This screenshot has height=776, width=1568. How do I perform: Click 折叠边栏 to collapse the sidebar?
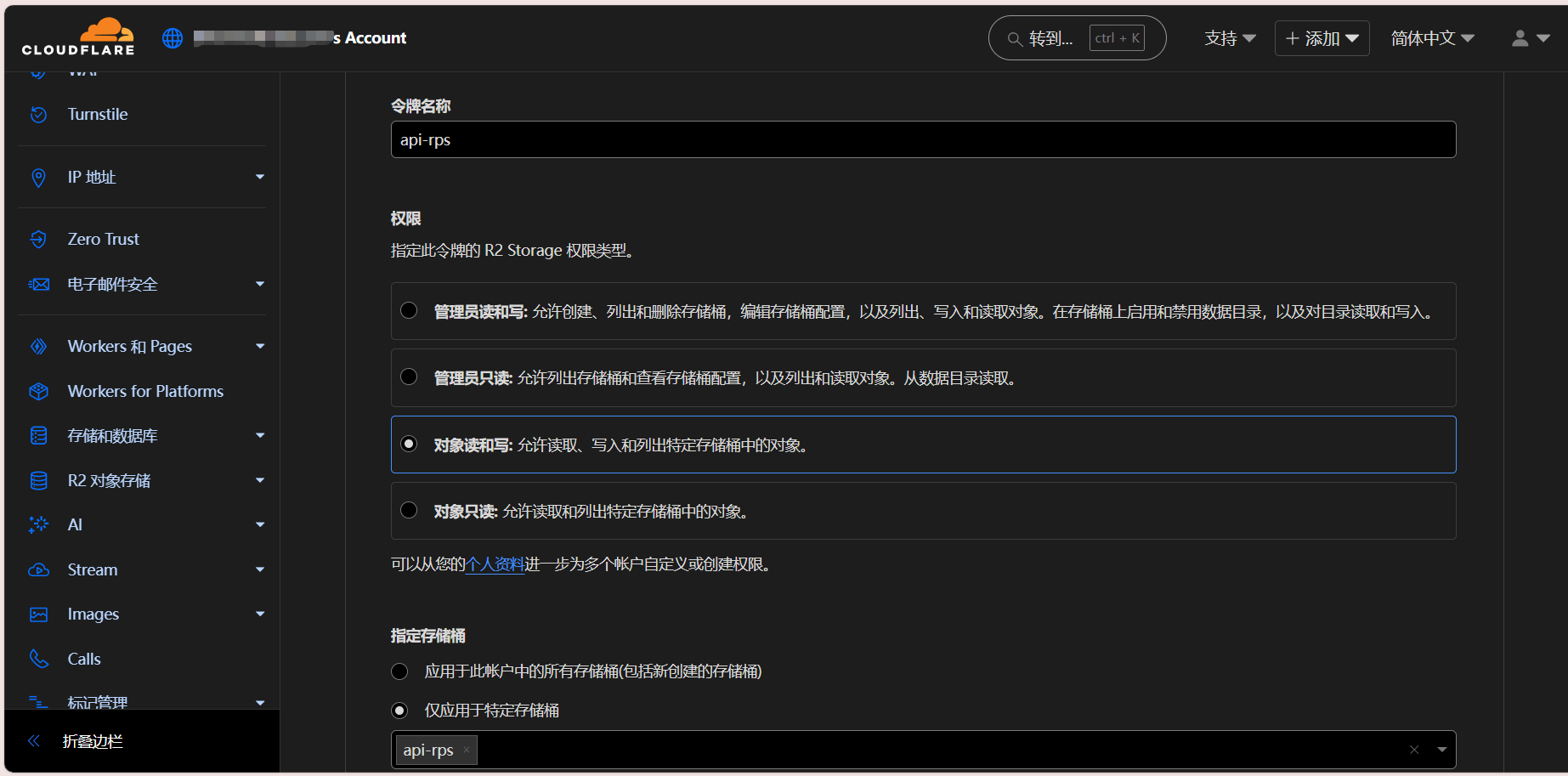[x=92, y=741]
